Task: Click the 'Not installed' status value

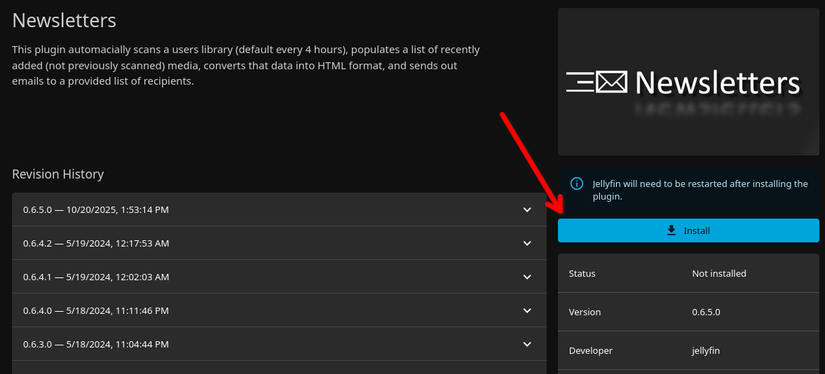Action: (719, 274)
